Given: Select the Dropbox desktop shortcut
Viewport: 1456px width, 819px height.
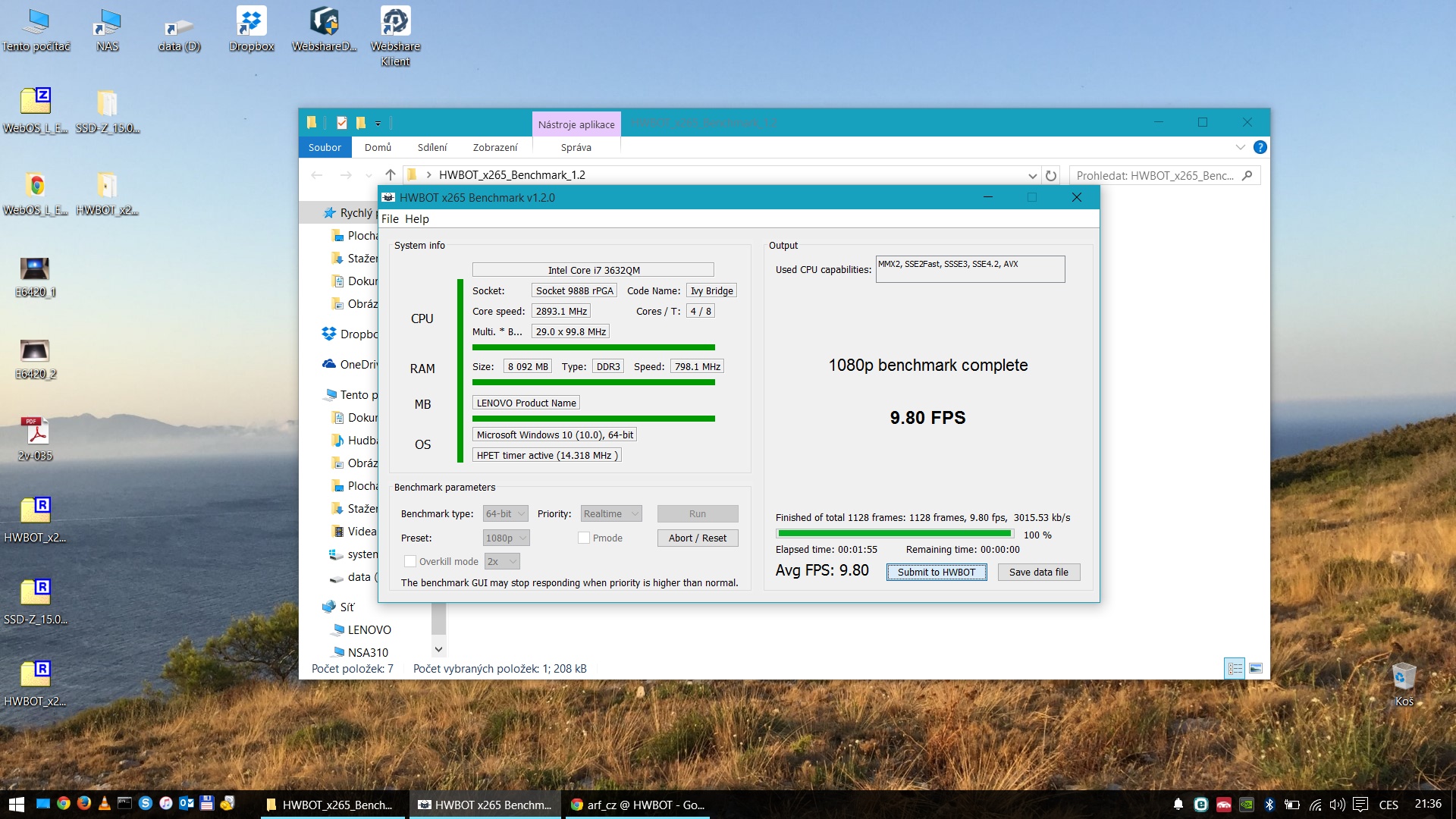Looking at the screenshot, I should tap(251, 29).
